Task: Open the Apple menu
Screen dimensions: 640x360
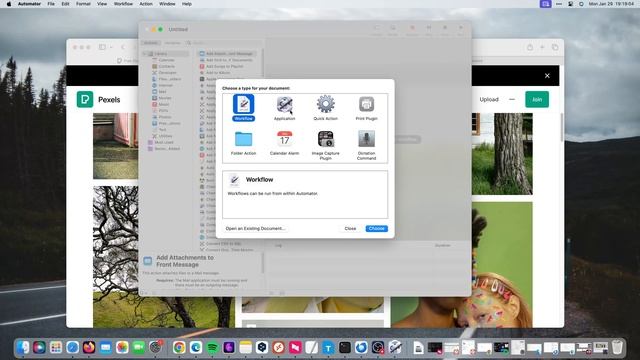Action: tap(9, 4)
